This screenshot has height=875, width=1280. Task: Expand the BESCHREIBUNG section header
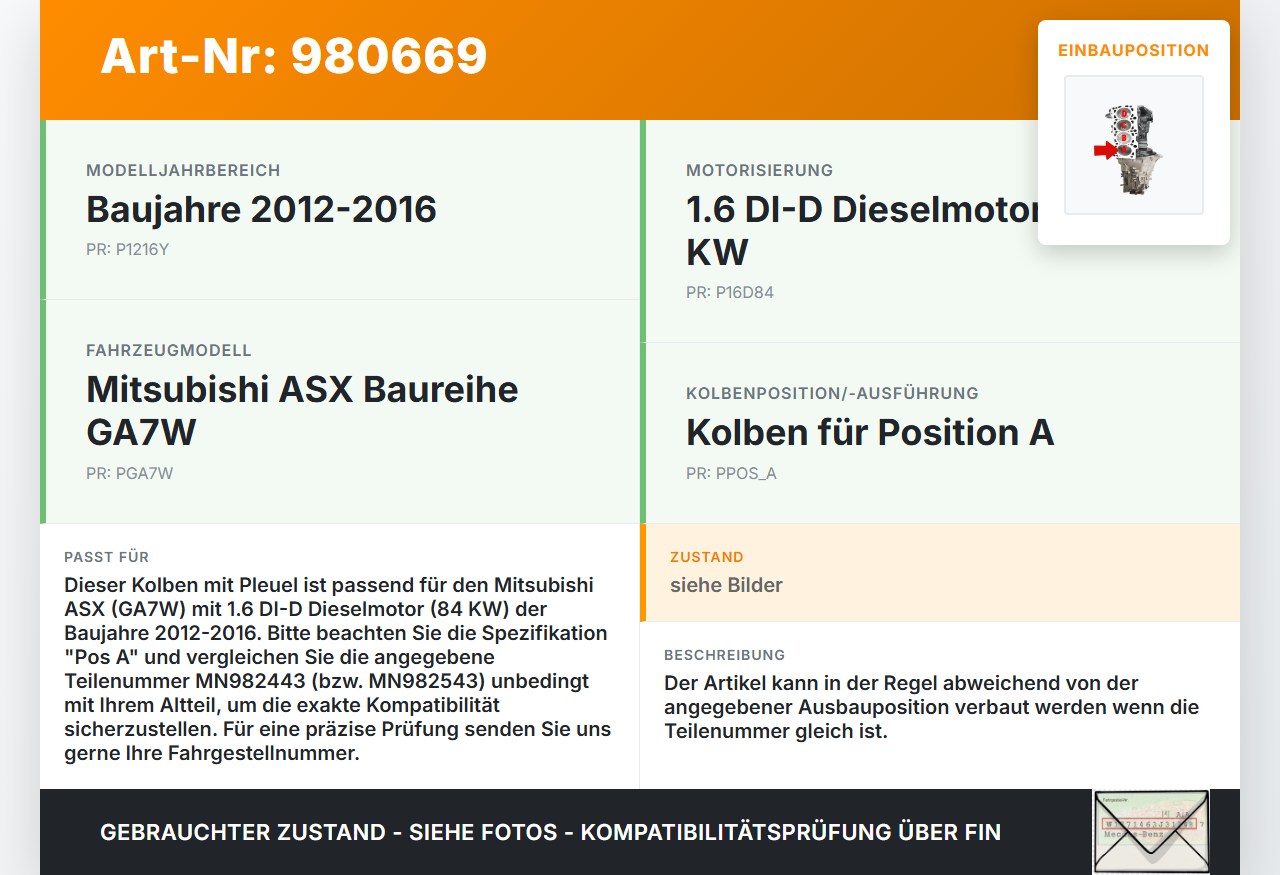726,655
